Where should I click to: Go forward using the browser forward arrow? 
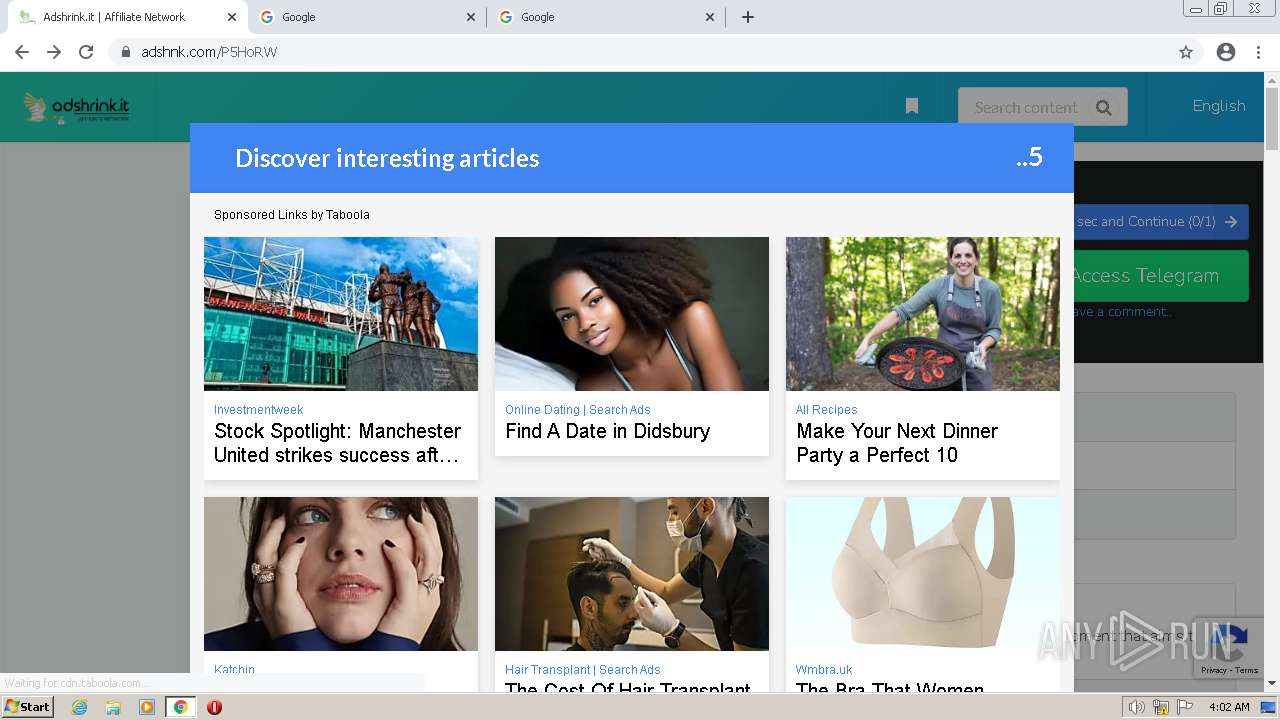pyautogui.click(x=54, y=52)
